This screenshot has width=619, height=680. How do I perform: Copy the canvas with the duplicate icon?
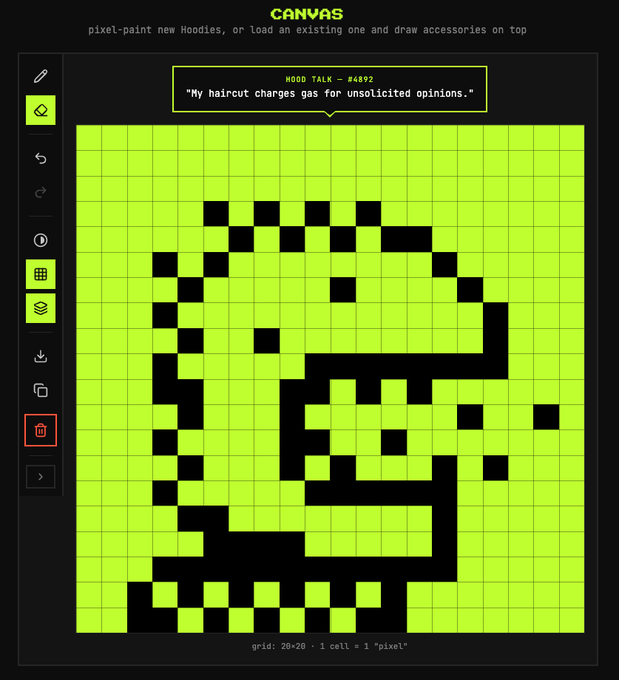(x=40, y=390)
